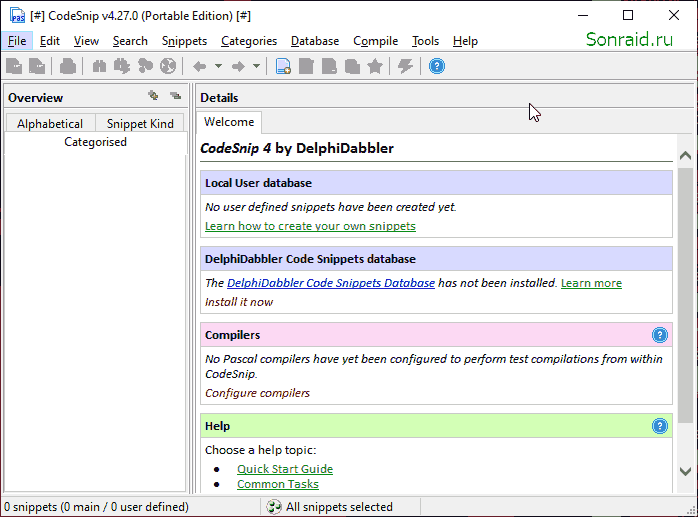Switch to the Alphabetical tab
Viewport: 698px width, 517px height.
tap(50, 124)
